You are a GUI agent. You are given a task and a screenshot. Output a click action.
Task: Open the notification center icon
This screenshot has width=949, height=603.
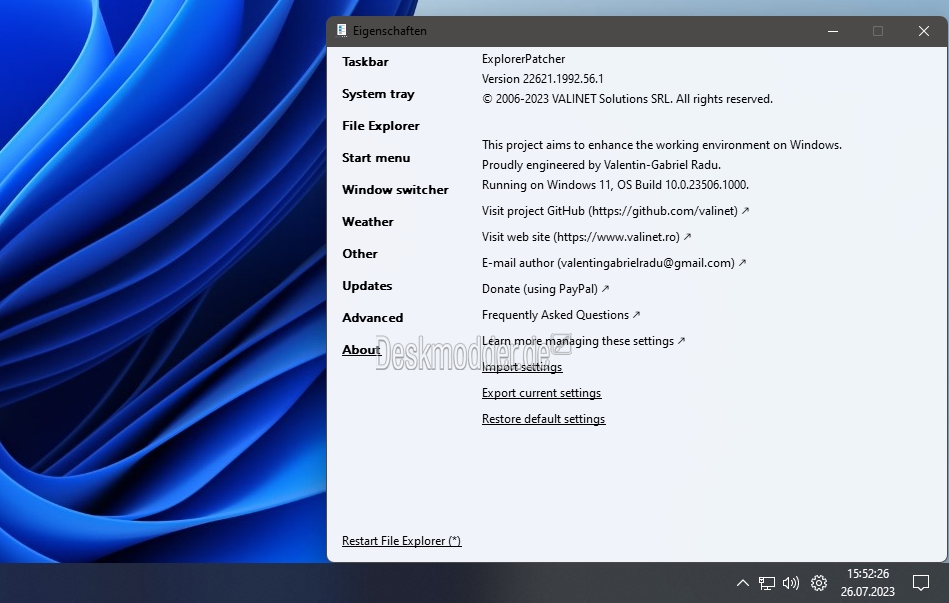(x=921, y=583)
